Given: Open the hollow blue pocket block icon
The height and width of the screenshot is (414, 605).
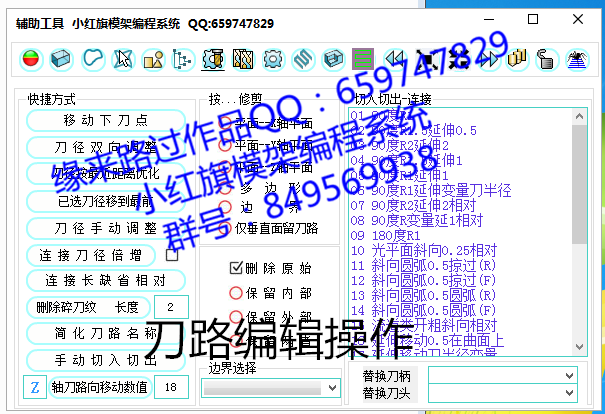Looking at the screenshot, I should (x=333, y=59).
